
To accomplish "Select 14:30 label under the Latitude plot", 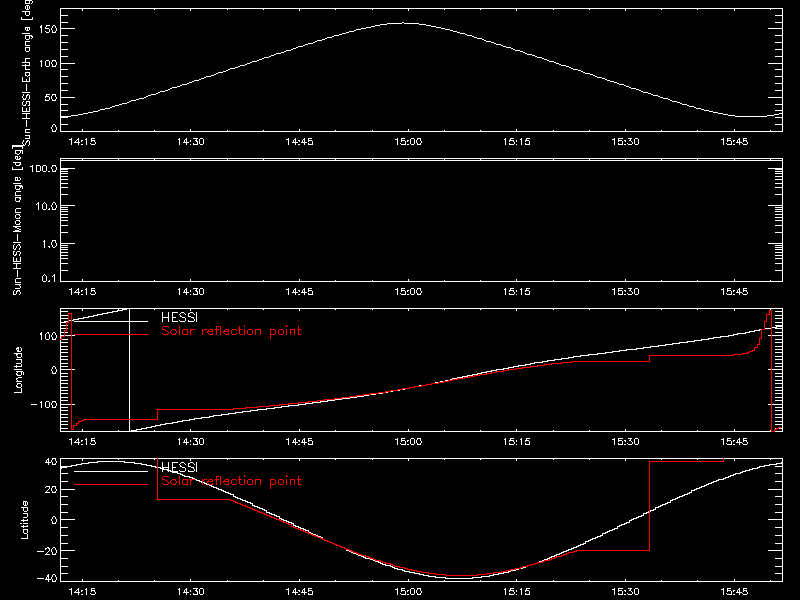I will point(191,592).
